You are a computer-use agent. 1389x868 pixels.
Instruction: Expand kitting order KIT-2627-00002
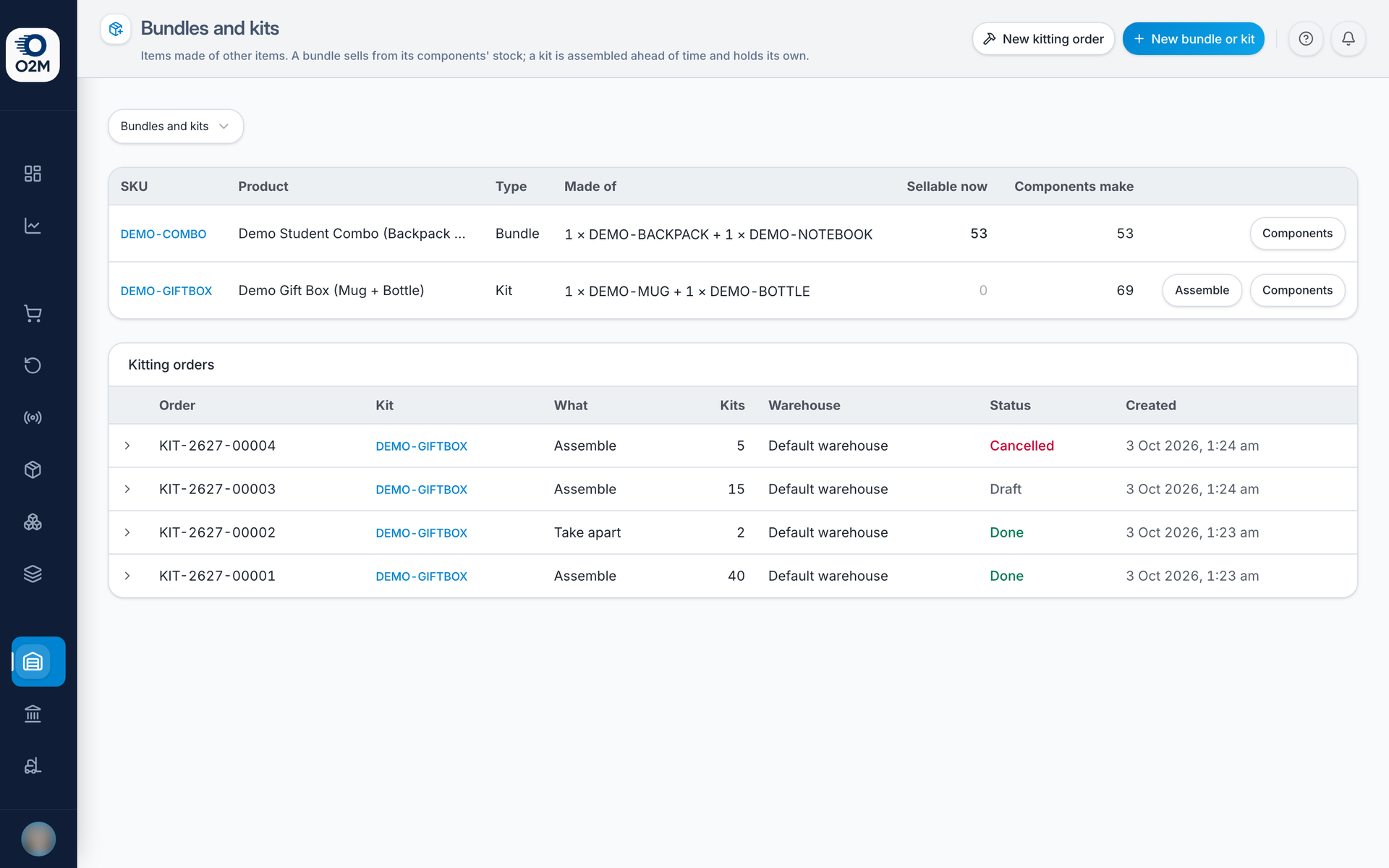point(127,532)
